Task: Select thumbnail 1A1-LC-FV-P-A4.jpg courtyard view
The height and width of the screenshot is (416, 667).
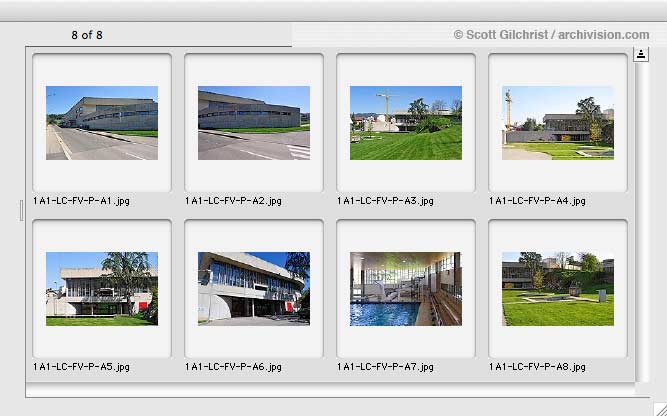Action: click(558, 123)
